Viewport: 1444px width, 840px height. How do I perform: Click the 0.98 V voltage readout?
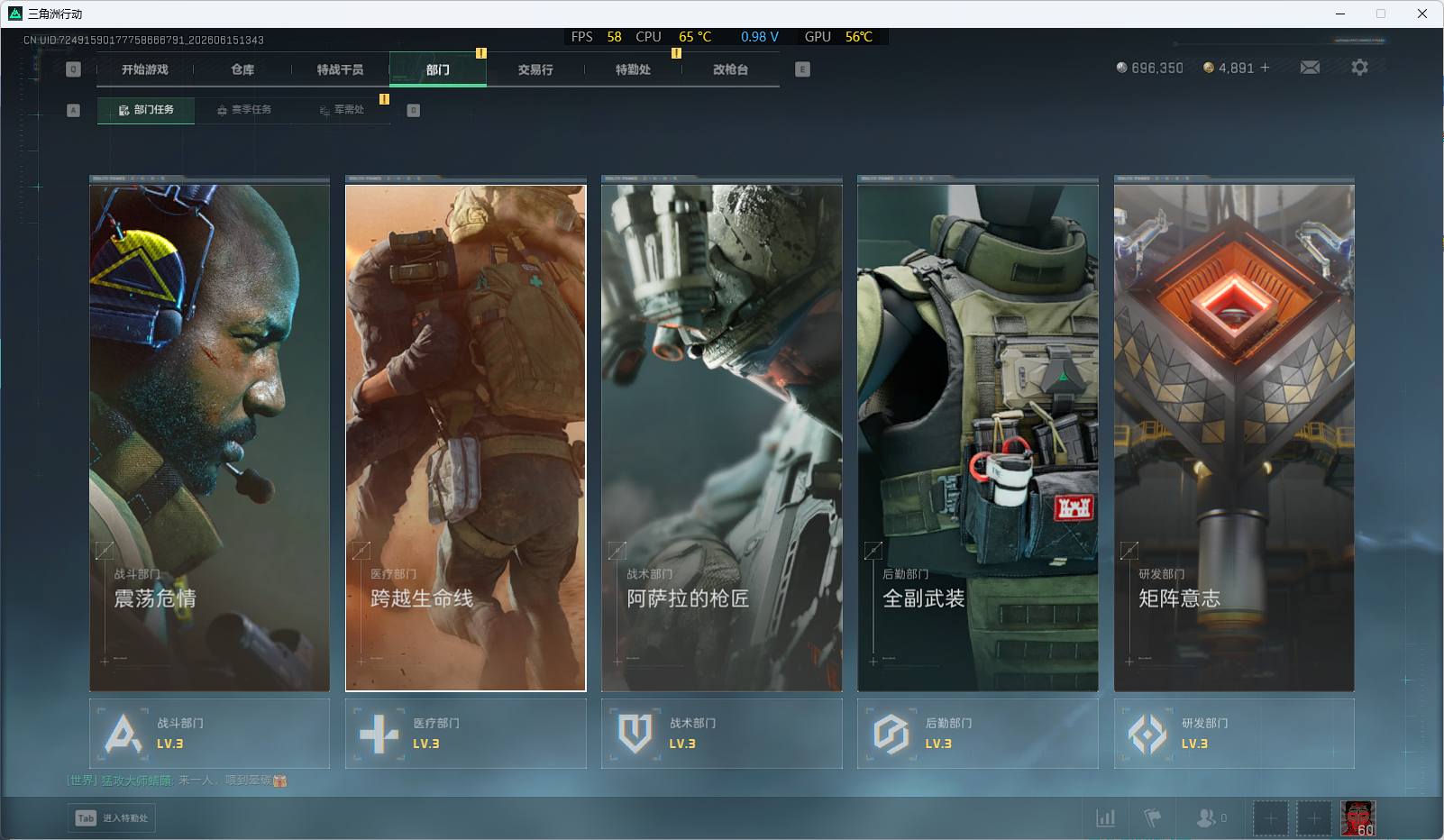click(x=760, y=37)
